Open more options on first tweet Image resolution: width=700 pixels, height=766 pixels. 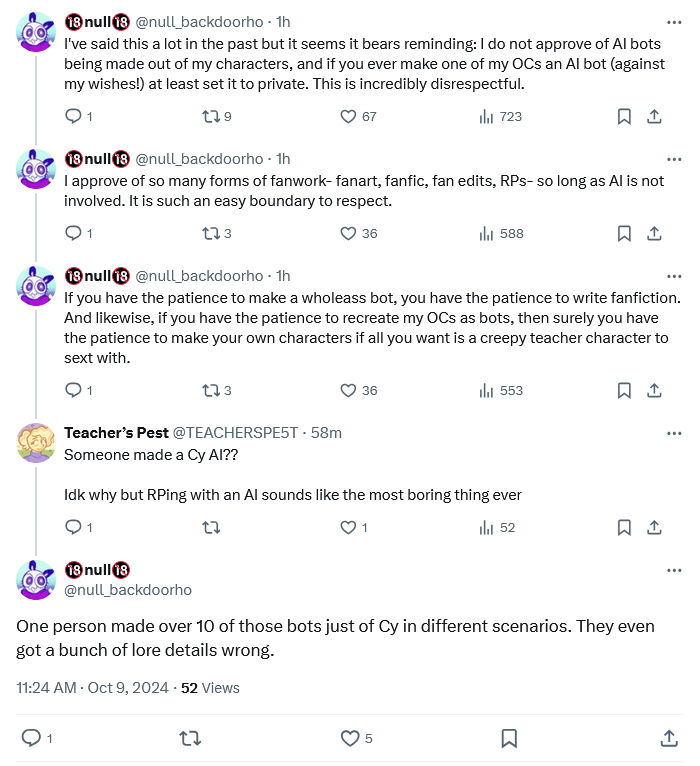674,22
